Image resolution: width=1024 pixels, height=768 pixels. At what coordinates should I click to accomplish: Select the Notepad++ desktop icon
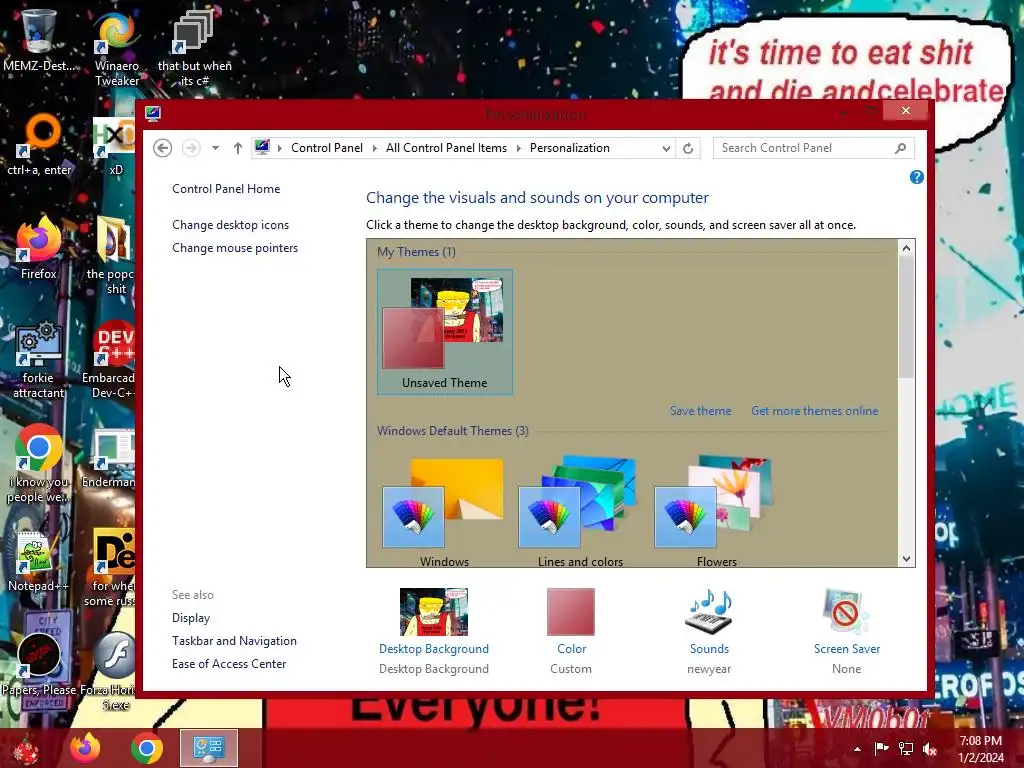pos(38,560)
